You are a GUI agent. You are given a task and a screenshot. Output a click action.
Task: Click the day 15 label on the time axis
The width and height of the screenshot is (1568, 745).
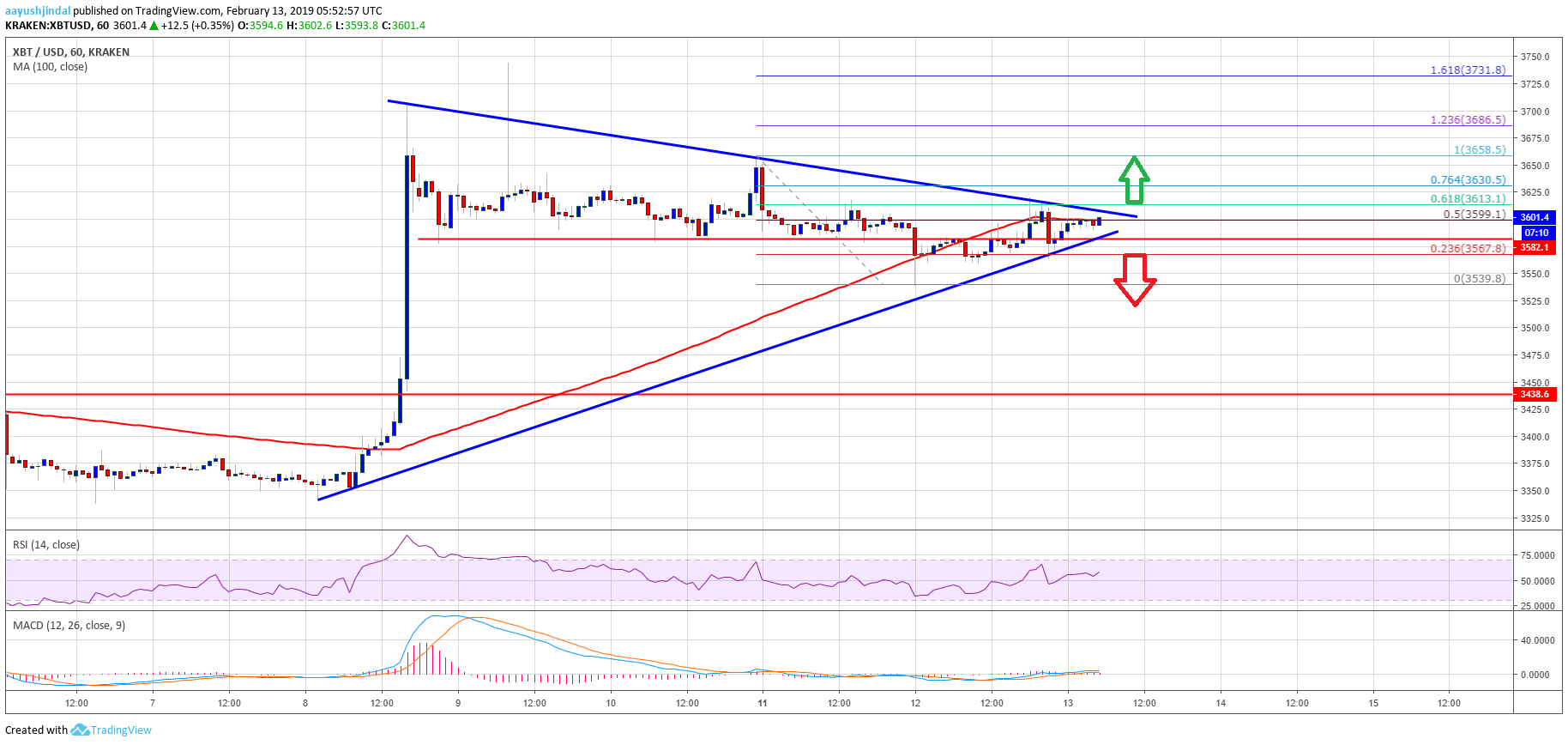1373,703
